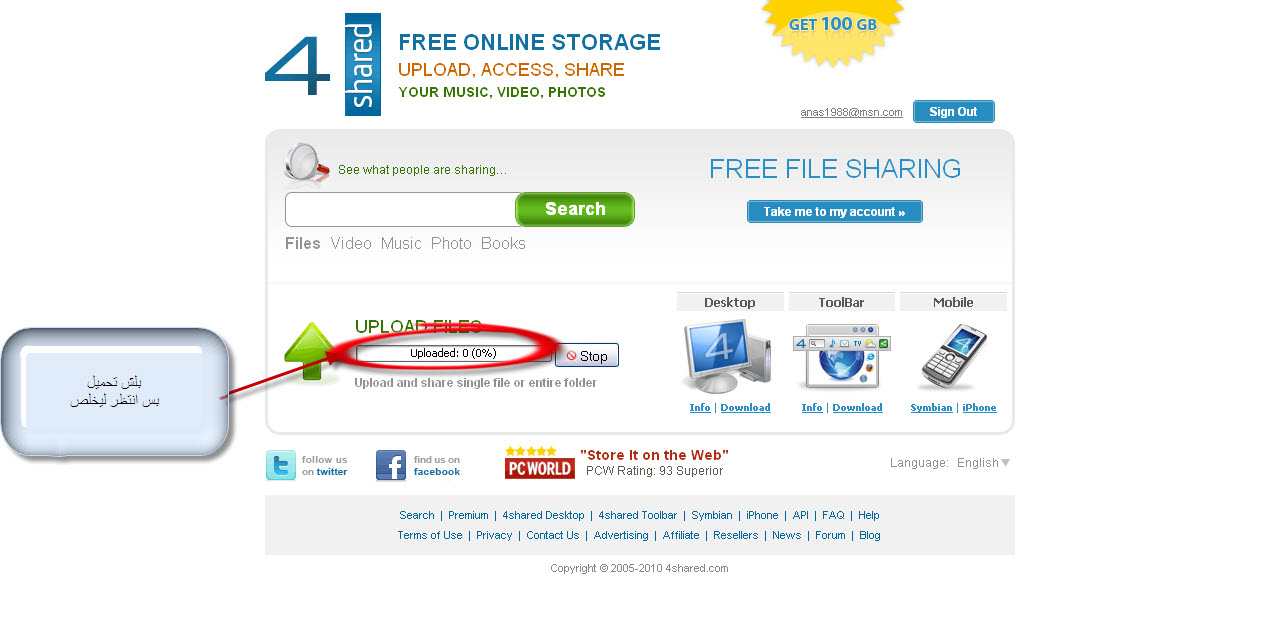Click the magnifying glass icon

click(x=307, y=163)
